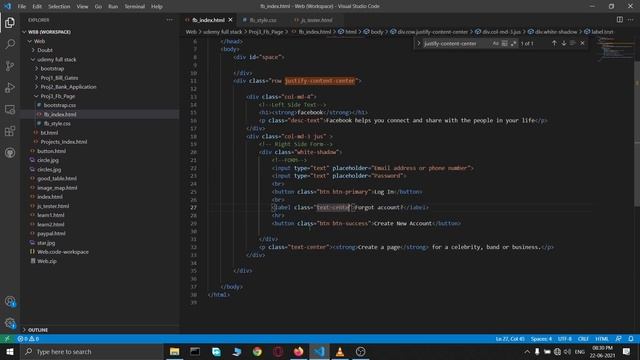Open Google Chrome from taskbar

tap(257, 351)
